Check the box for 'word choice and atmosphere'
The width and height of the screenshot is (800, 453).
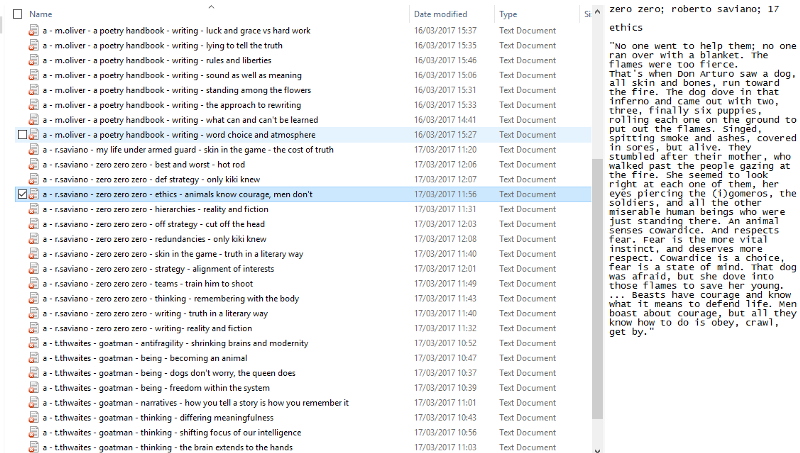(23, 135)
